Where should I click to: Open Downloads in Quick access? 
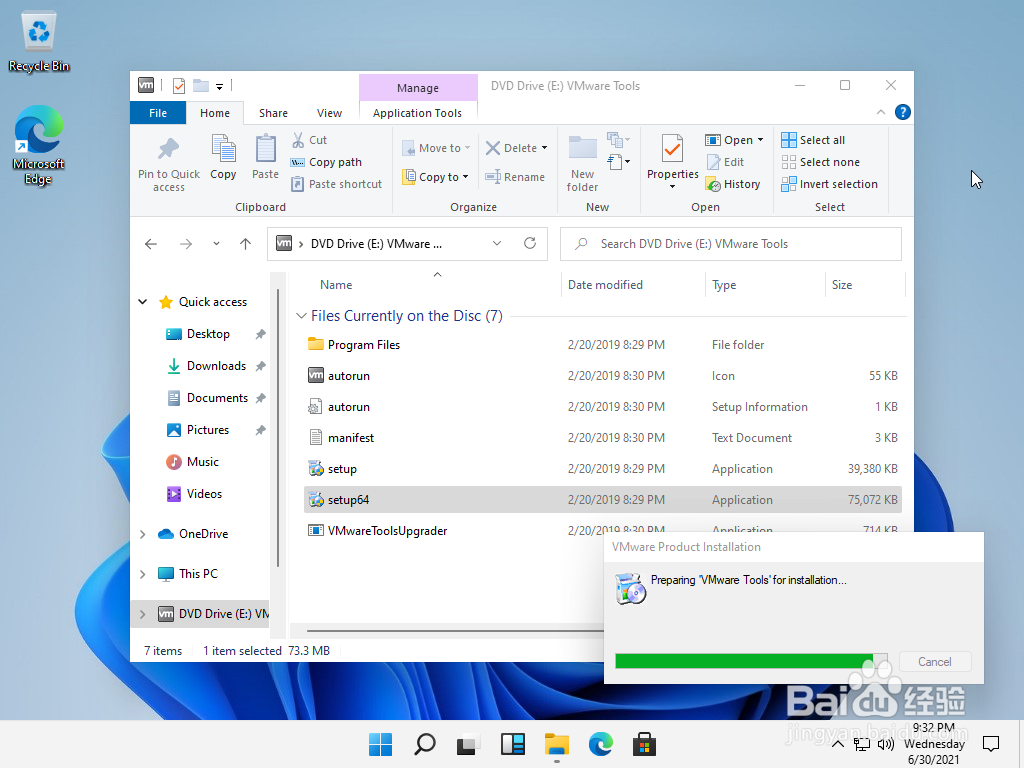click(216, 366)
